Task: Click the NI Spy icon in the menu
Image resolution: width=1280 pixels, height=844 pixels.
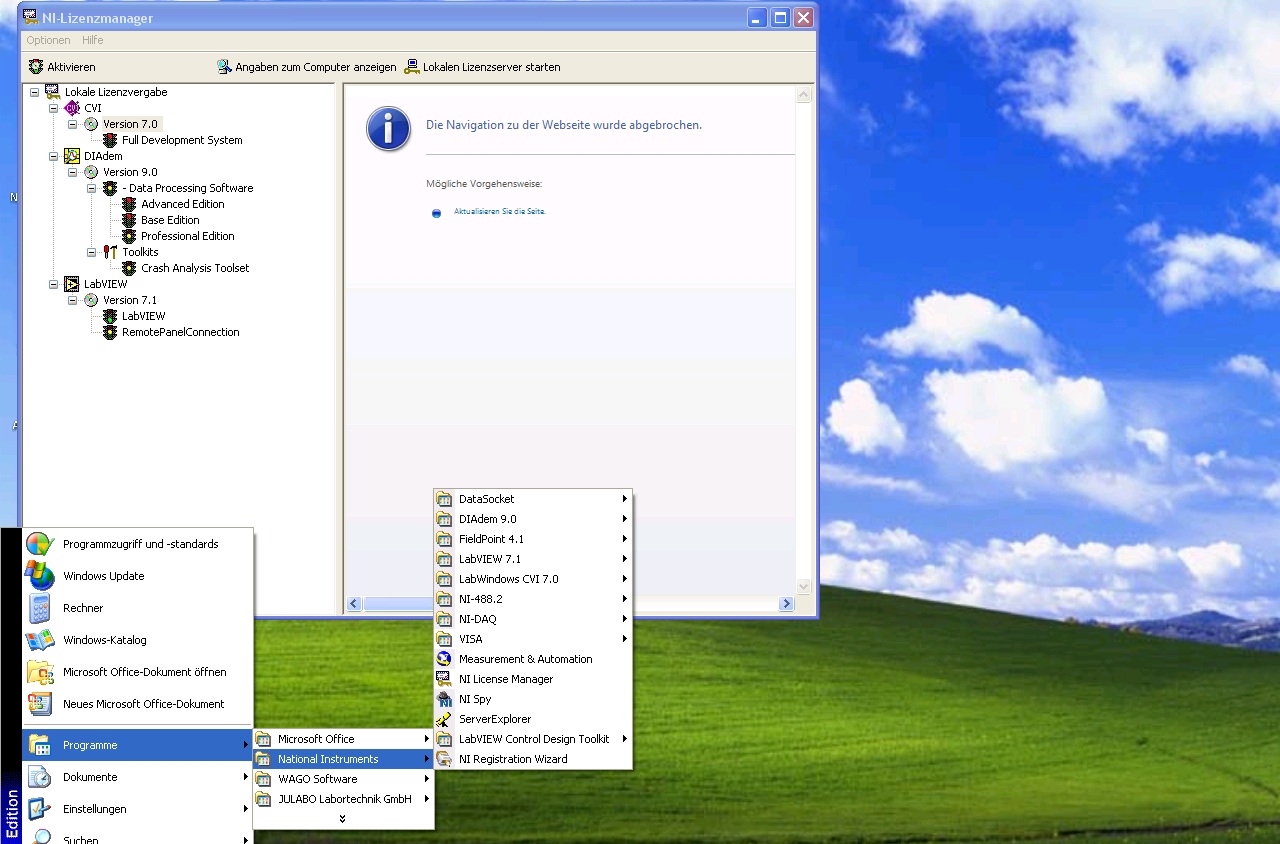Action: [445, 699]
